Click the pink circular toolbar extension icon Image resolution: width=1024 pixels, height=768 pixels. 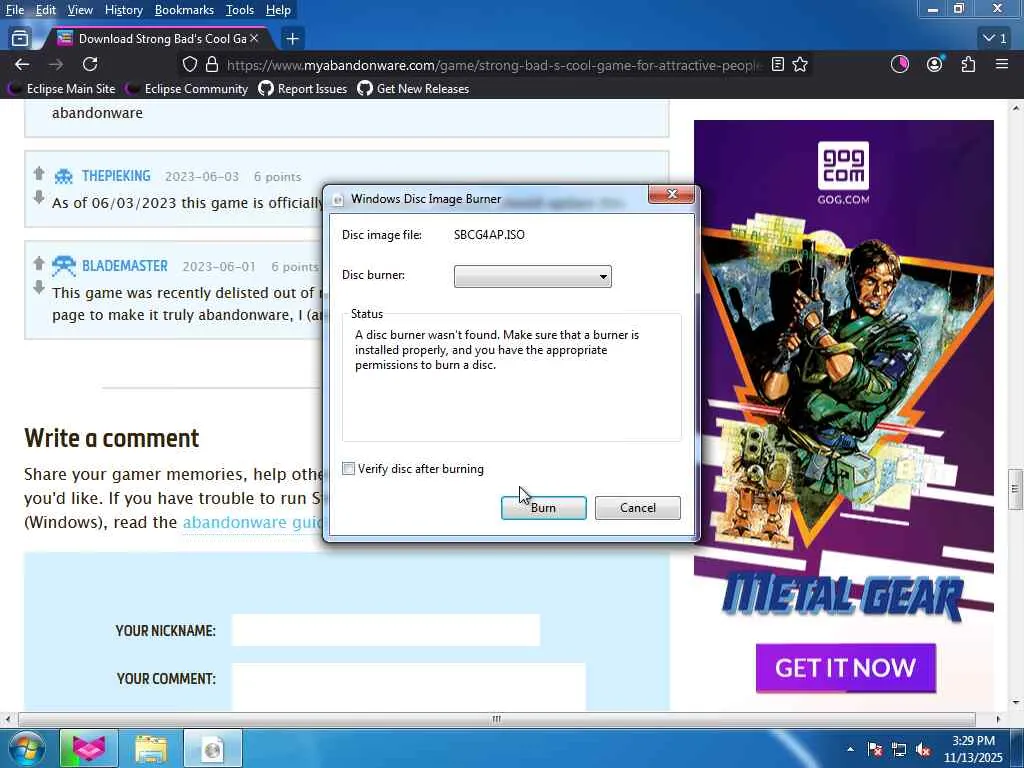point(900,64)
